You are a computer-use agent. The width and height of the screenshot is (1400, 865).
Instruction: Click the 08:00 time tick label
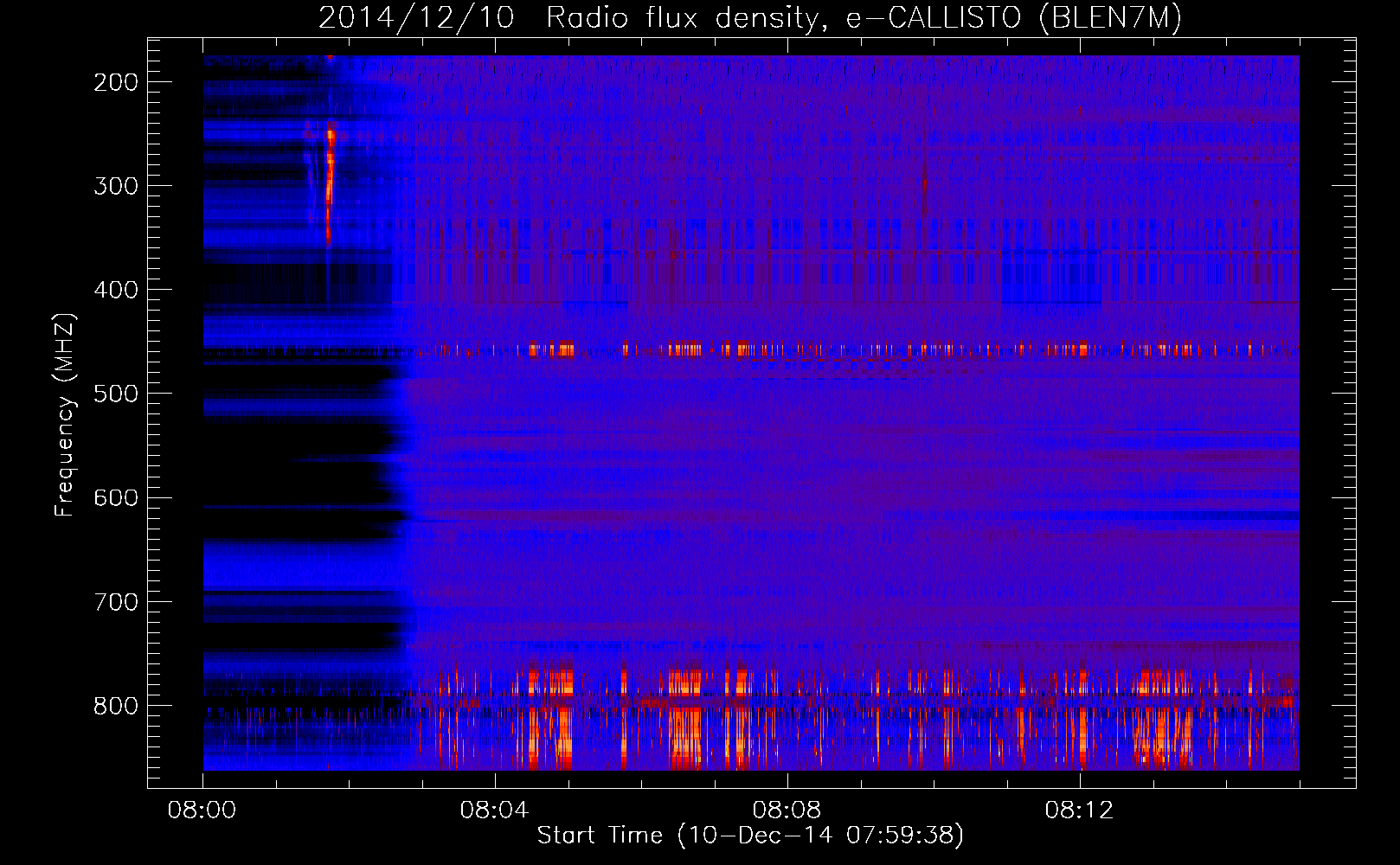coord(202,811)
